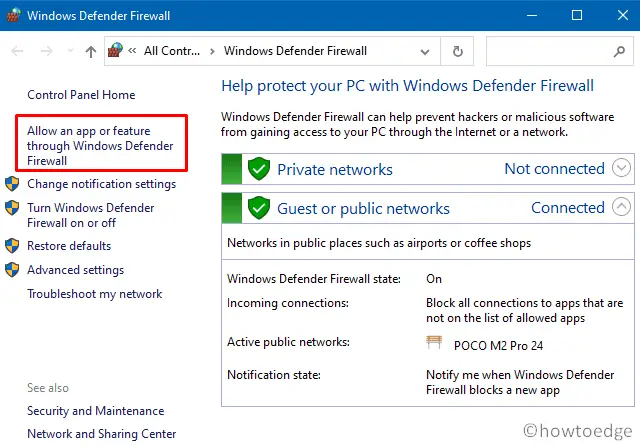Collapse the Guest or public networks section
The height and width of the screenshot is (447, 640).
click(x=621, y=207)
